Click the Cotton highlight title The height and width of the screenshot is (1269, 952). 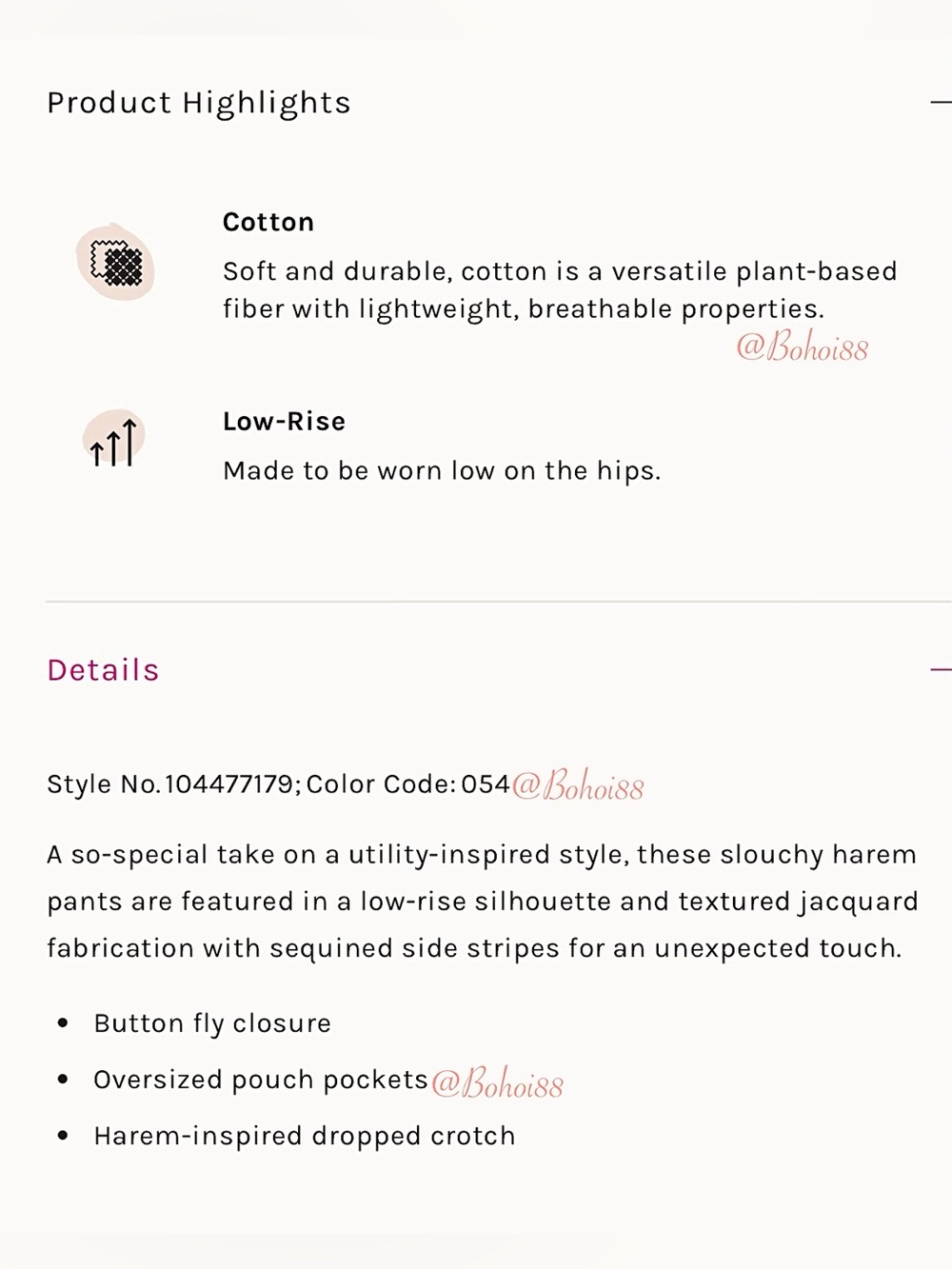(268, 222)
